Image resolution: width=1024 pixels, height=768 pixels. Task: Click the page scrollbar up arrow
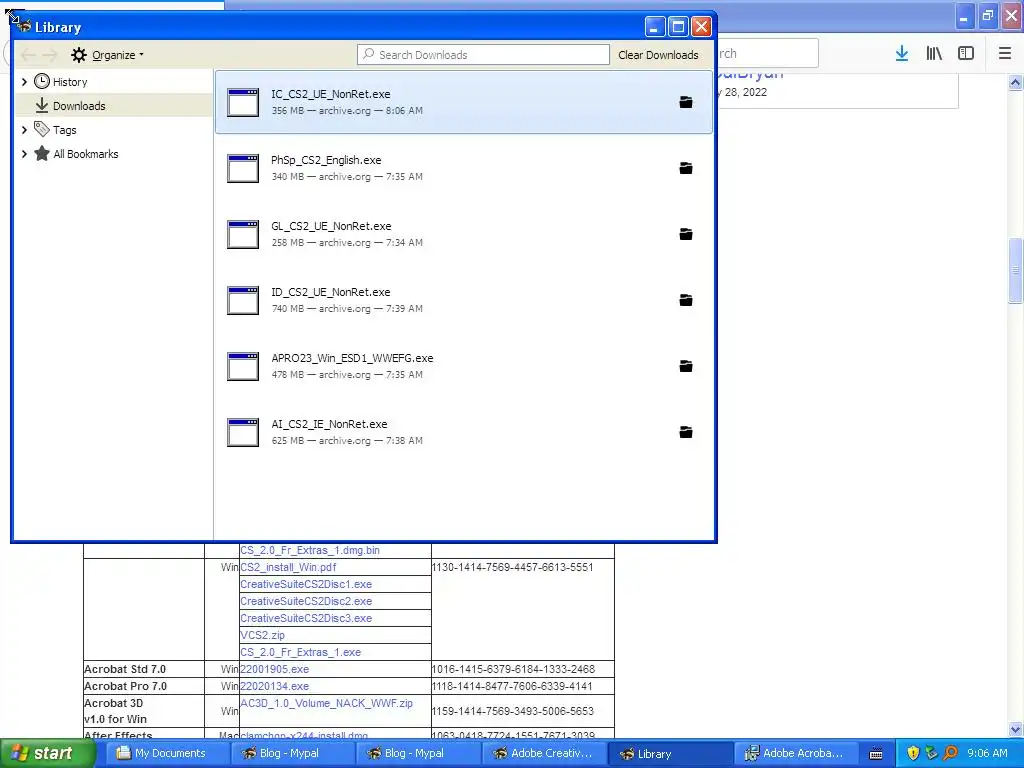click(1015, 82)
